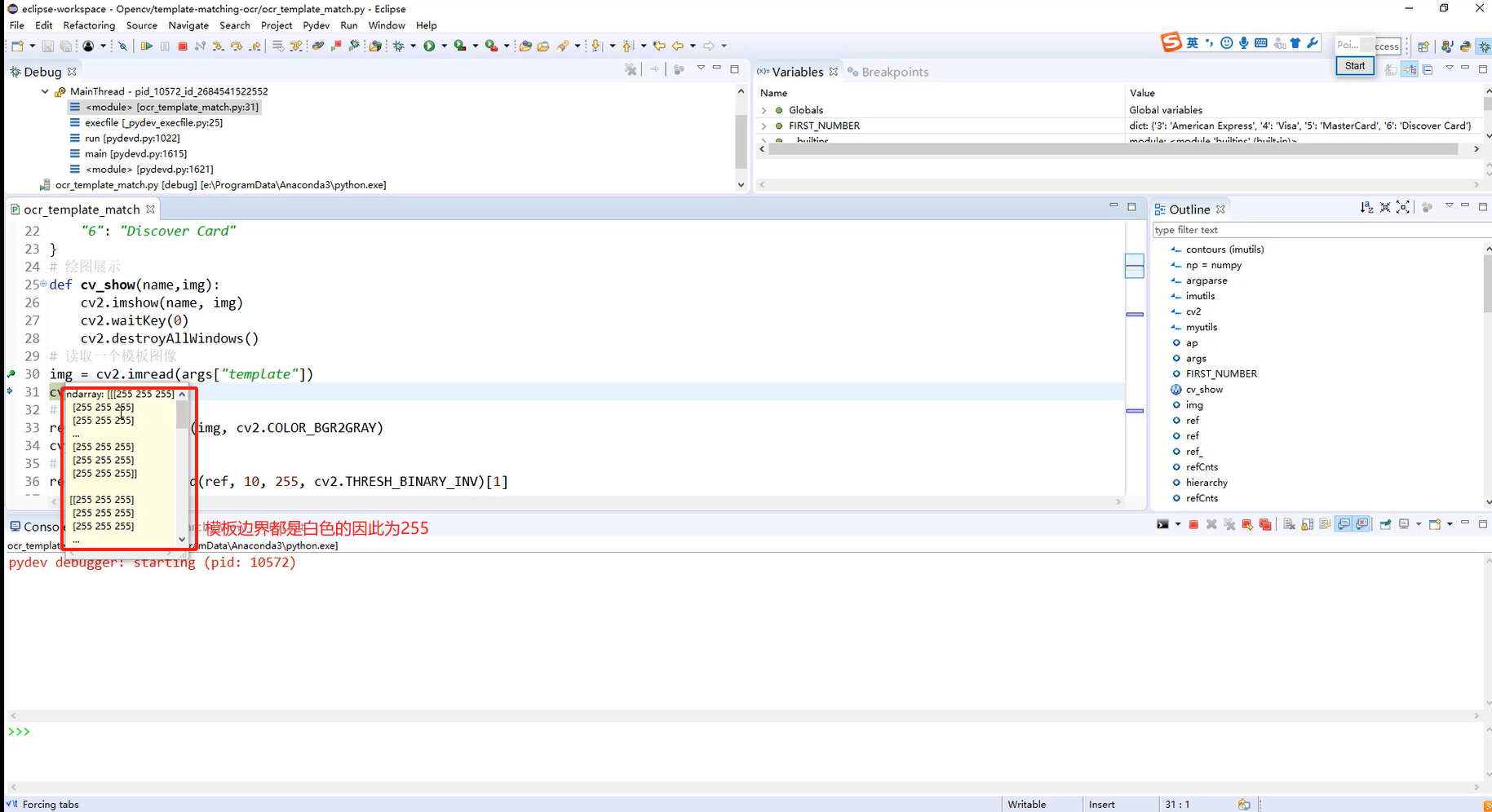The width and height of the screenshot is (1492, 812).
Task: Select stack frame execfile [_pydev_execfile.py:25]
Action: coord(153,122)
